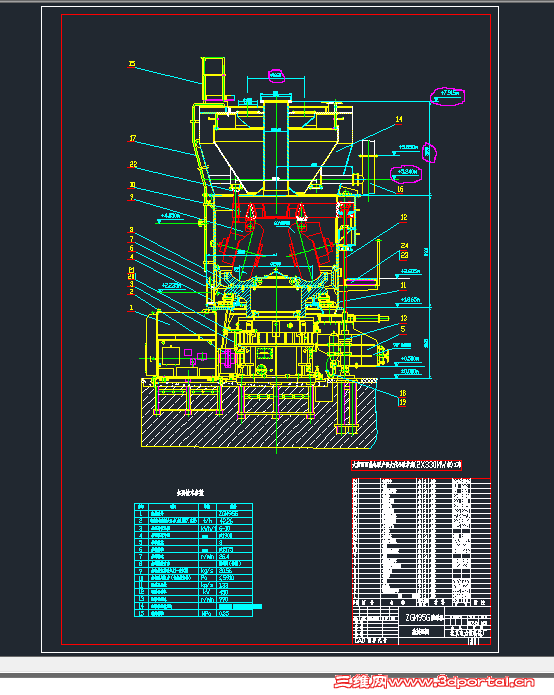Select the ZGM95G title block cell

click(422, 618)
